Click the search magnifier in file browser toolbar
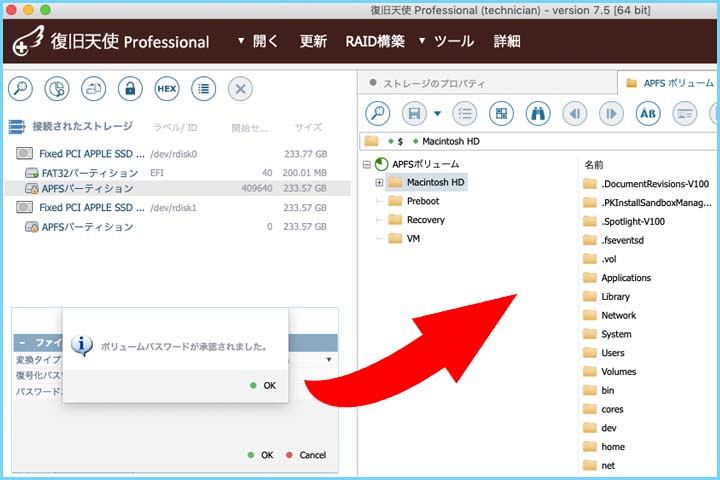Image resolution: width=720 pixels, height=480 pixels. pos(378,113)
